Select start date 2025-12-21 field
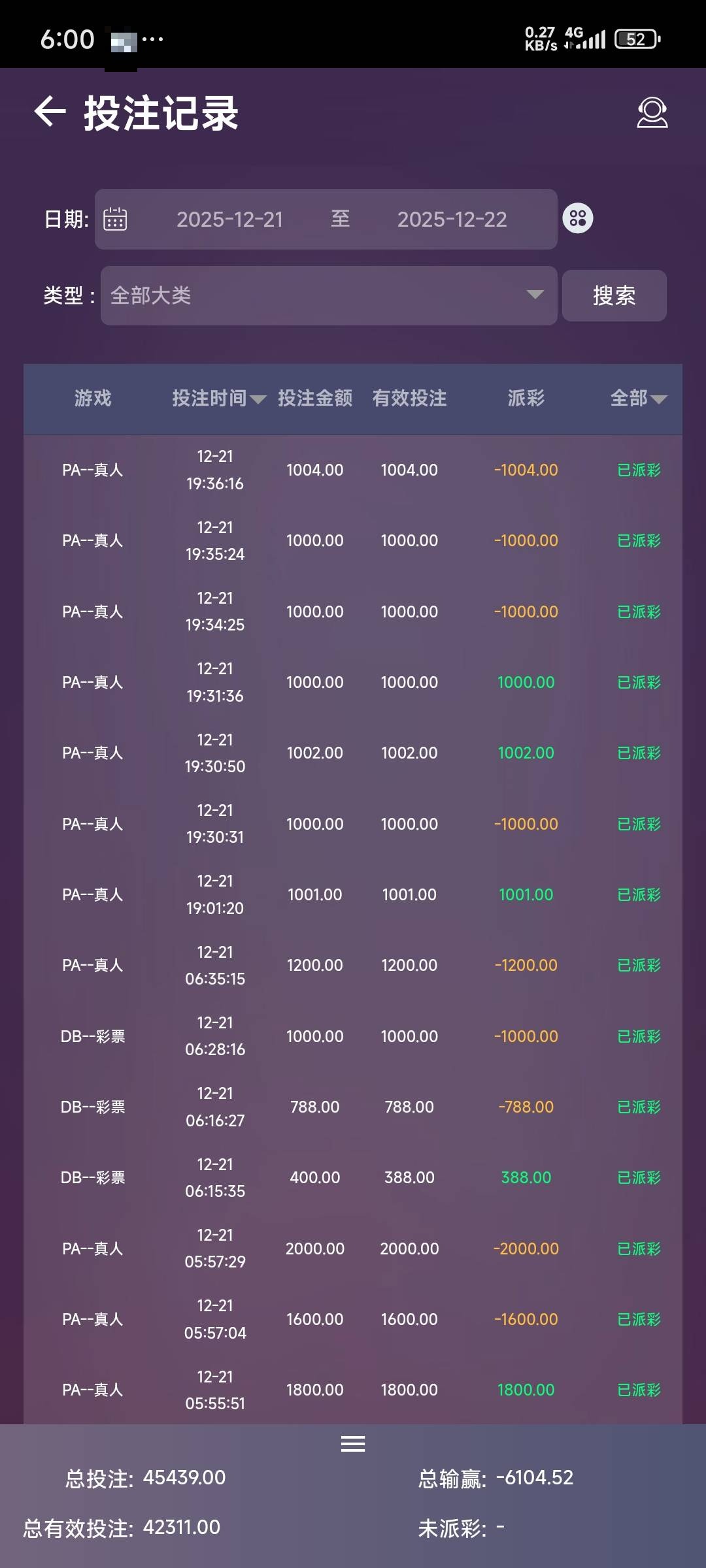Screen dimensions: 706x1568 coord(229,220)
